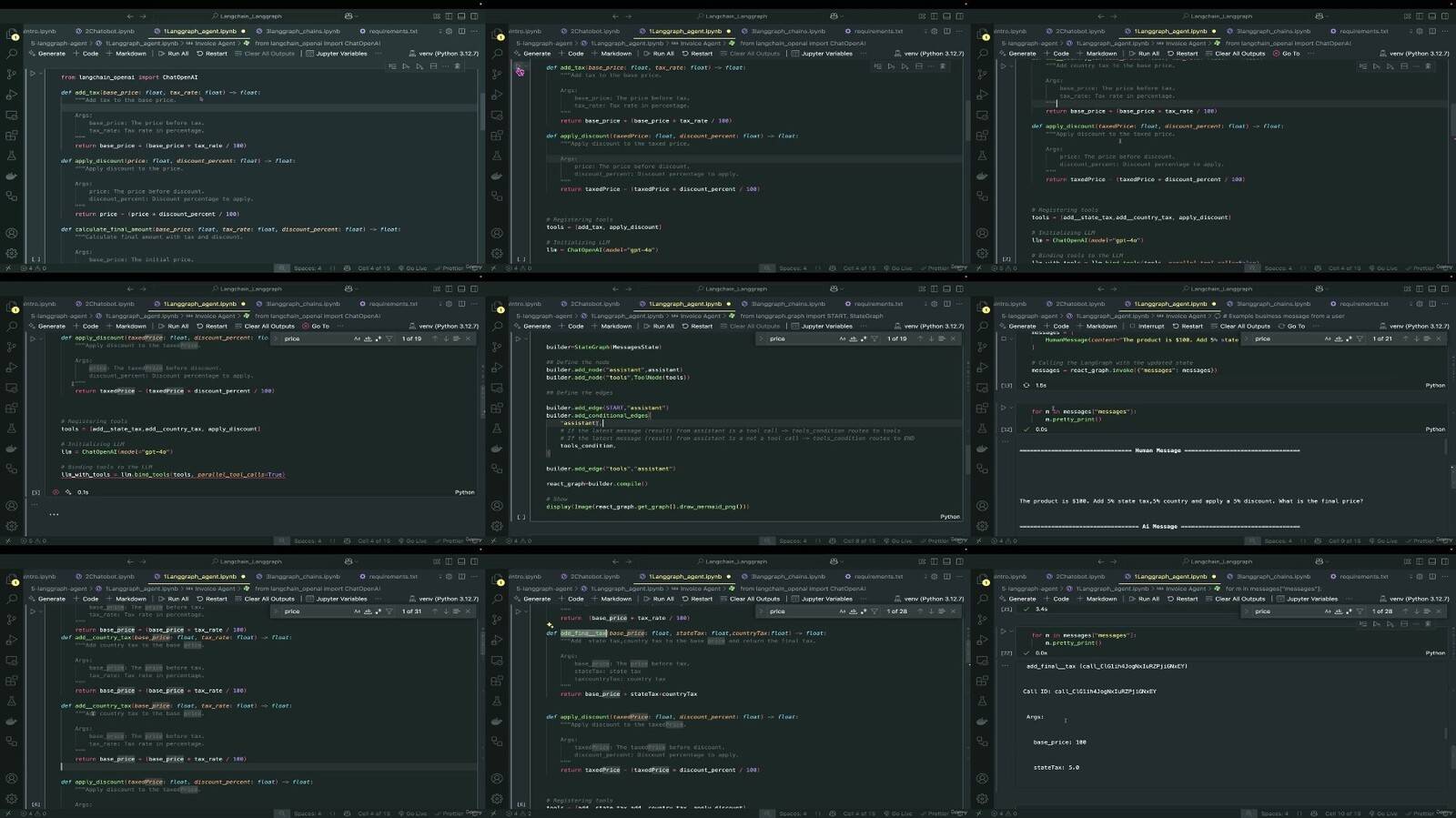Click Run All in the 1 of 31 window
This screenshot has width=1456, height=818.
pyautogui.click(x=174, y=599)
